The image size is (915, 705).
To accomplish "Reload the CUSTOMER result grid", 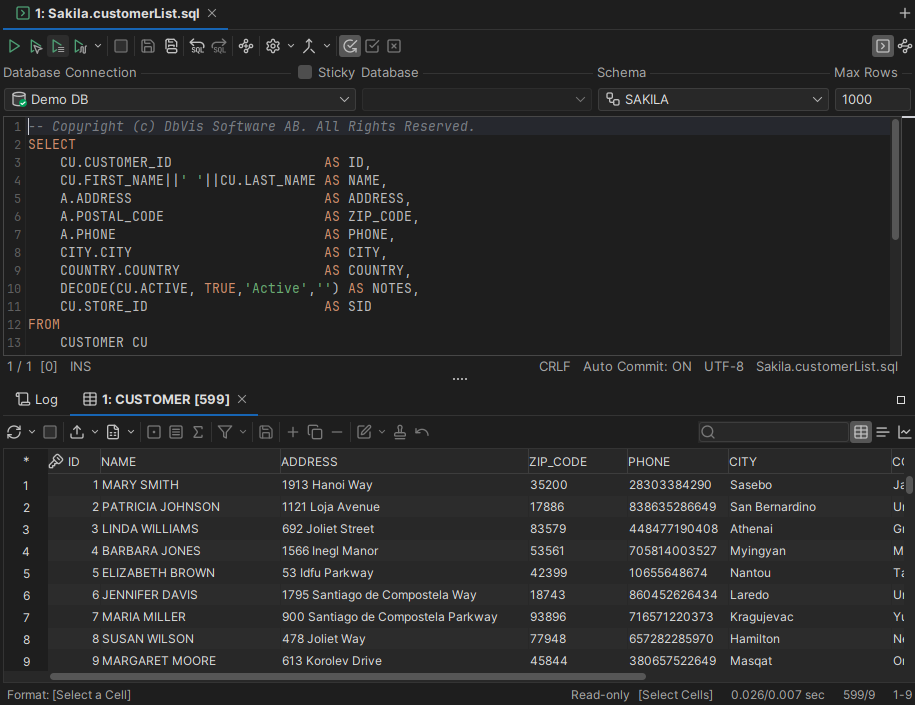I will pyautogui.click(x=14, y=431).
